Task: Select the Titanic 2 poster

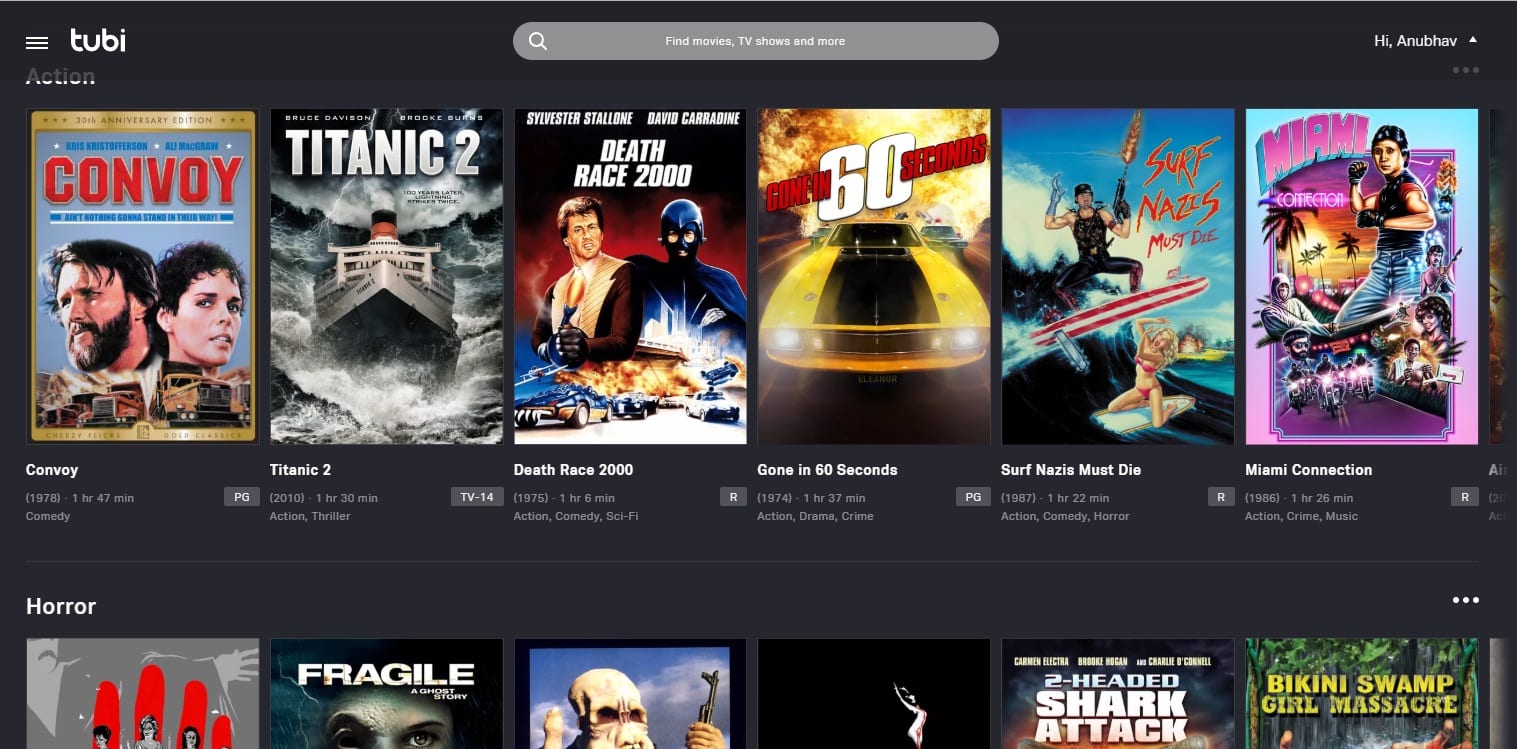Action: click(x=386, y=276)
